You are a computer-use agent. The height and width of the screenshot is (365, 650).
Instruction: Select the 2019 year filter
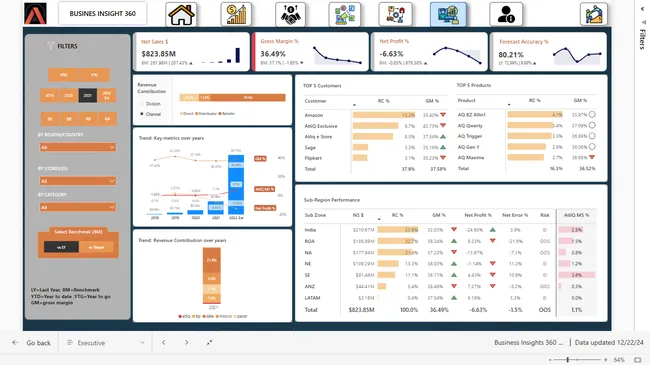pyautogui.click(x=49, y=95)
